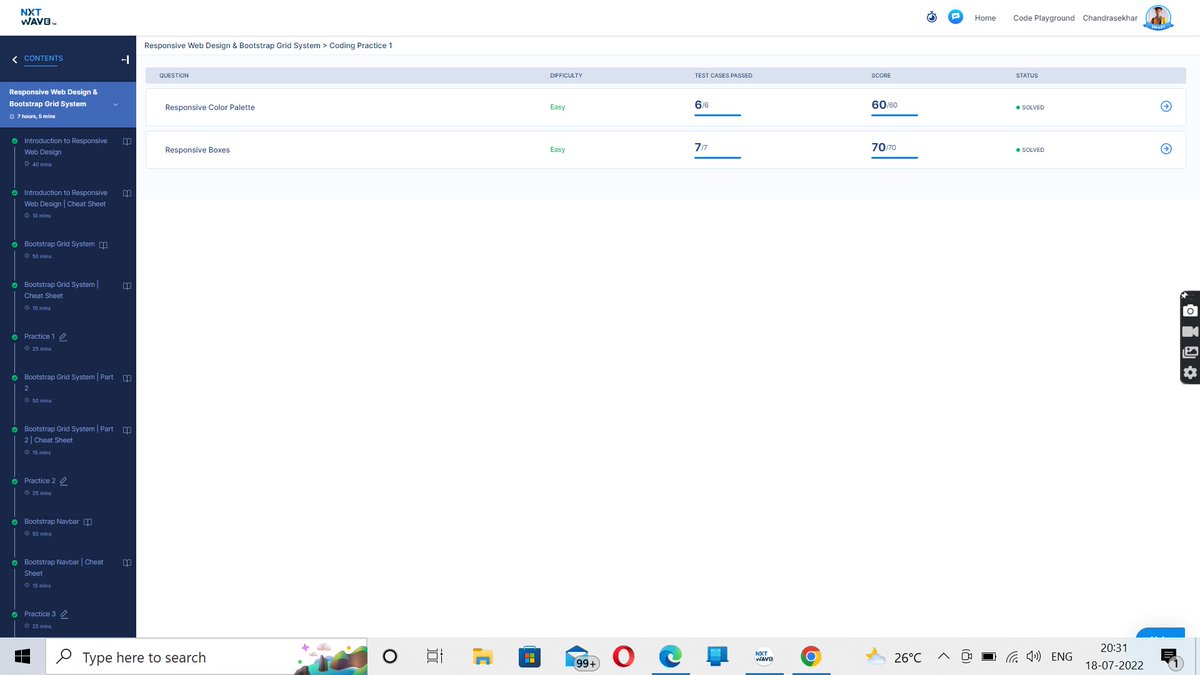Open the Responsive Color Palette question

[x=210, y=107]
